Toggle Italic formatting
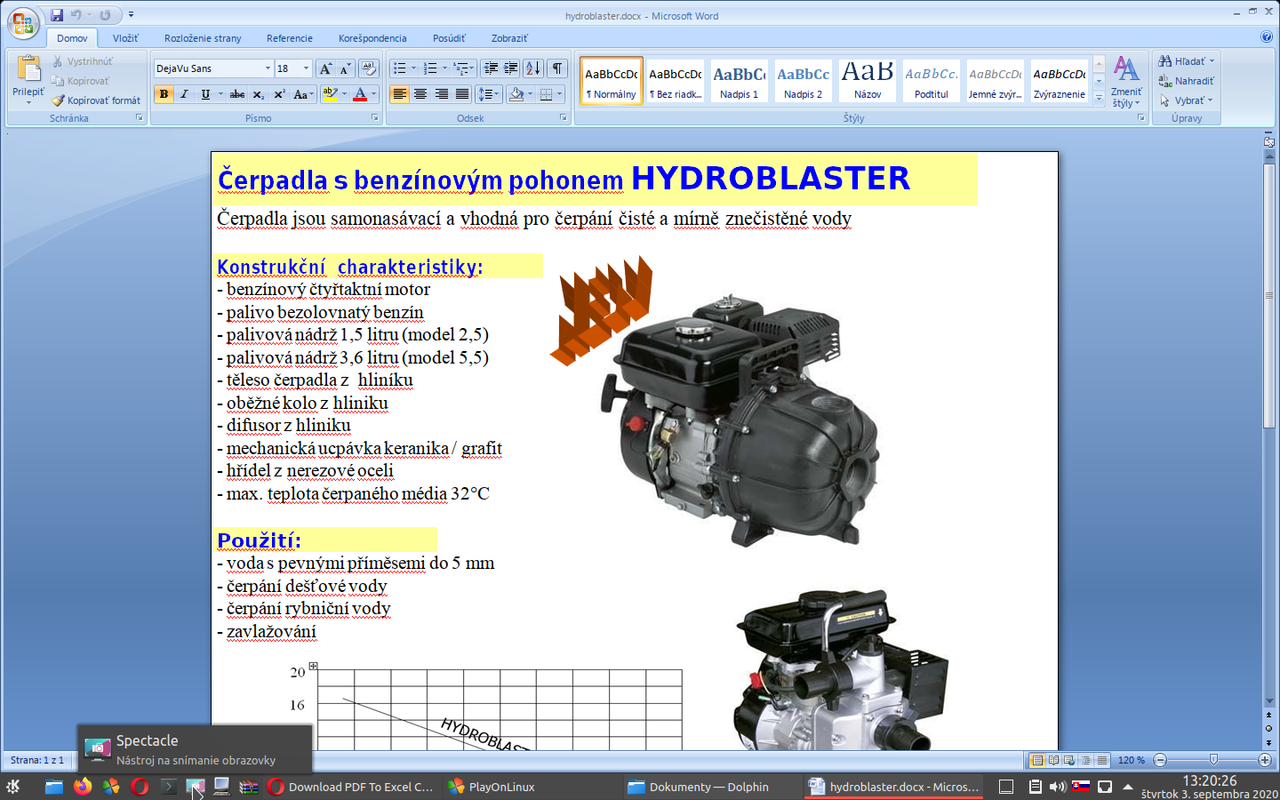 (x=184, y=95)
